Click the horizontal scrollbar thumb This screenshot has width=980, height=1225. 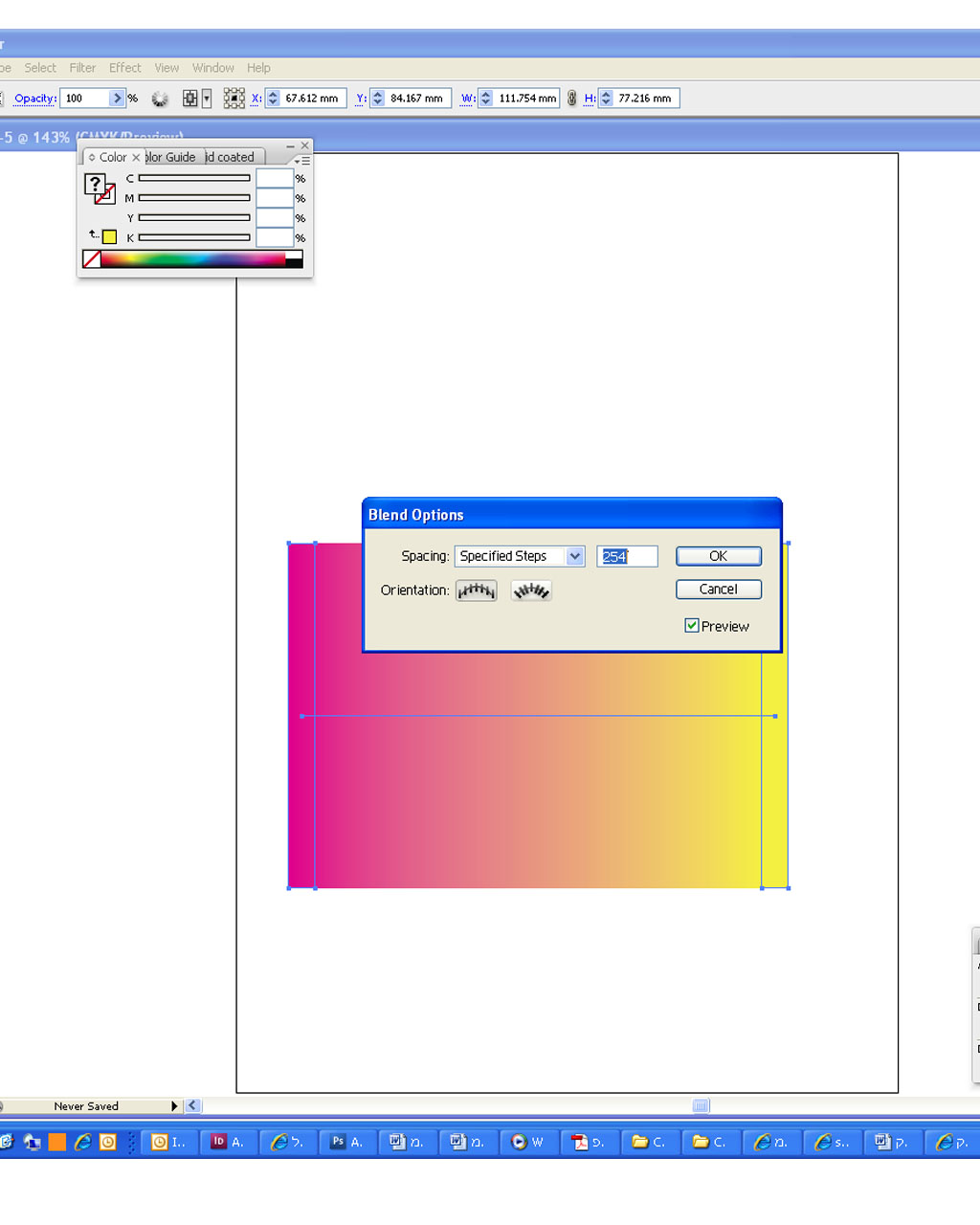(x=701, y=1105)
